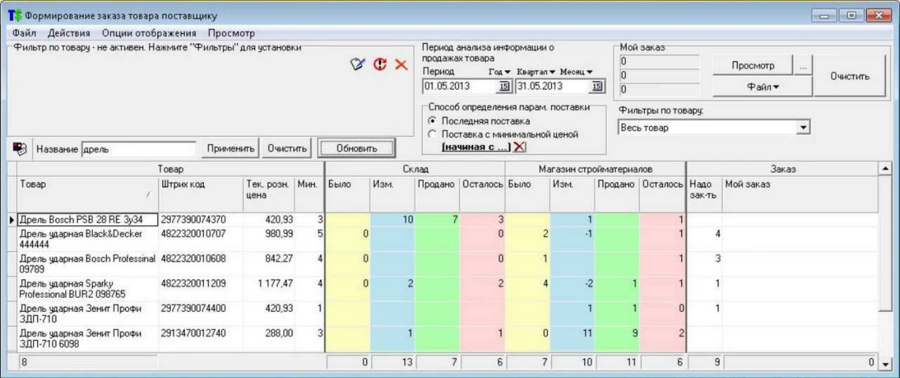Open the Месяц period dropdown
Screen dimensions: 900x378
click(x=576, y=72)
